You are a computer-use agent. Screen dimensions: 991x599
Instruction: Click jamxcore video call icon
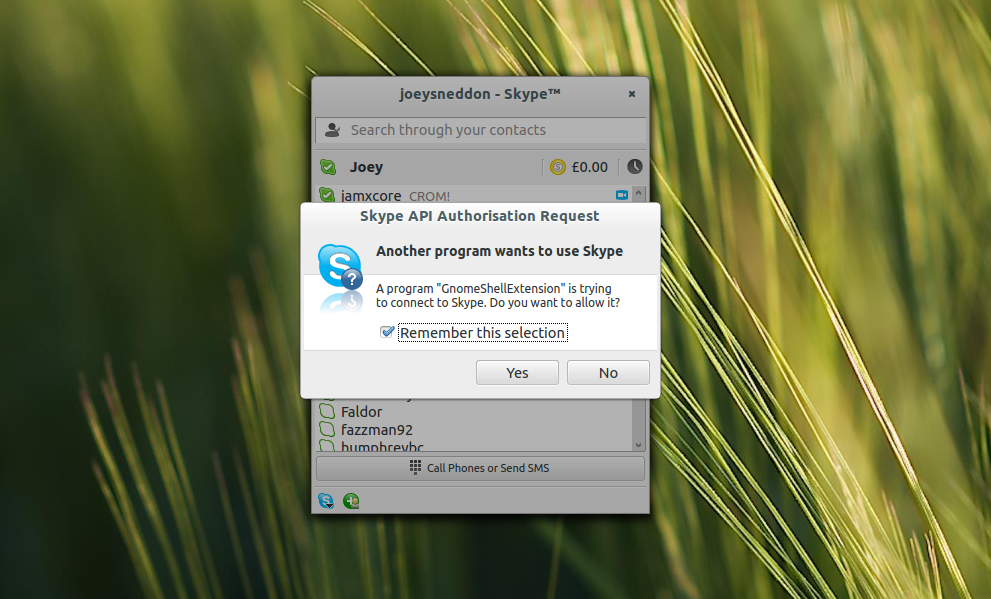(622, 195)
